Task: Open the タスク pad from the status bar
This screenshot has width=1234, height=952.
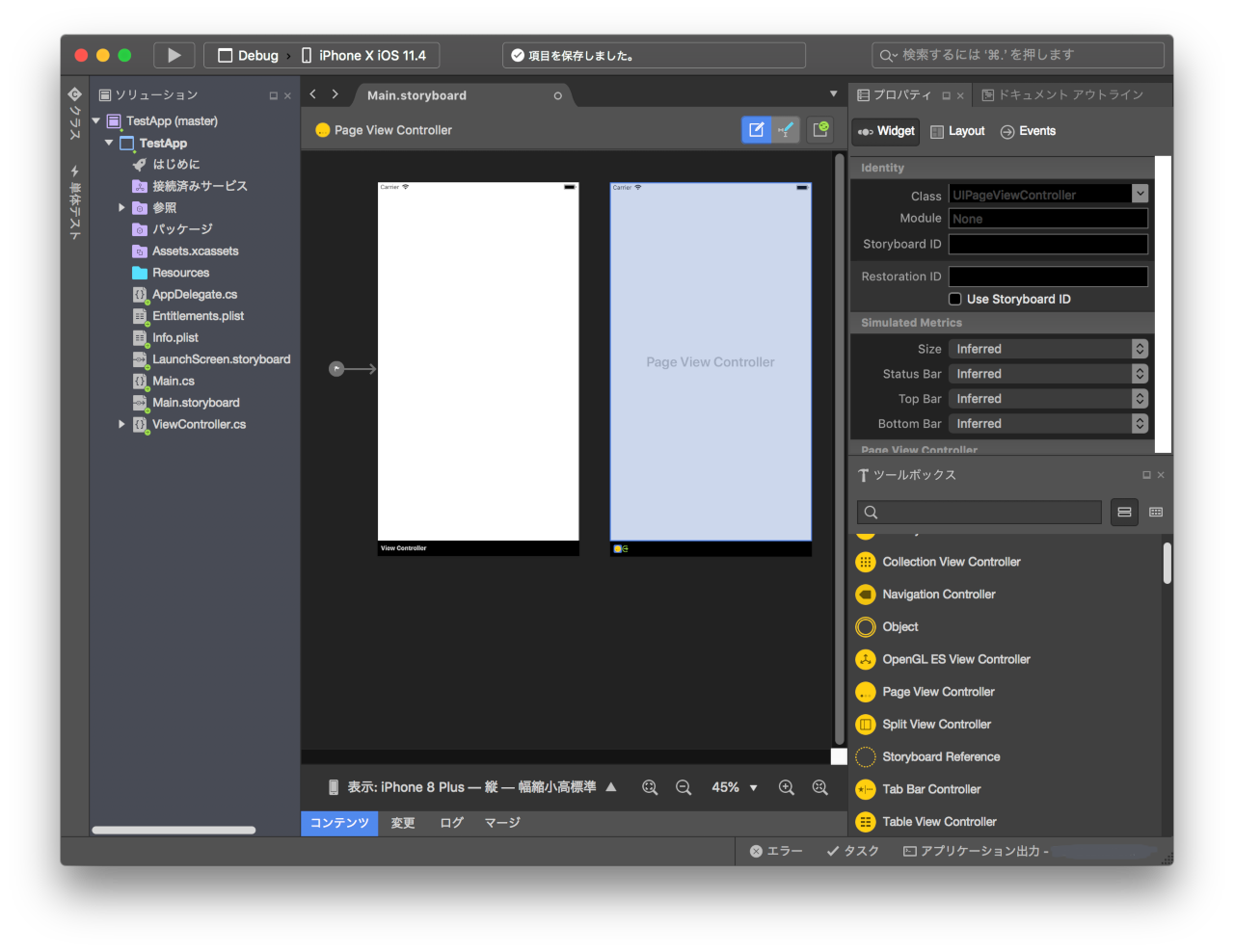Action: tap(853, 851)
